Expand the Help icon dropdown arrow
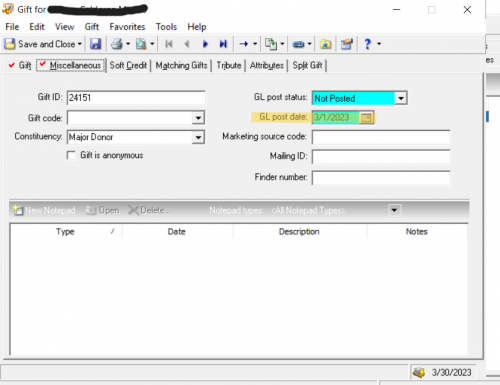Image resolution: width=500 pixels, height=385 pixels. (379, 44)
